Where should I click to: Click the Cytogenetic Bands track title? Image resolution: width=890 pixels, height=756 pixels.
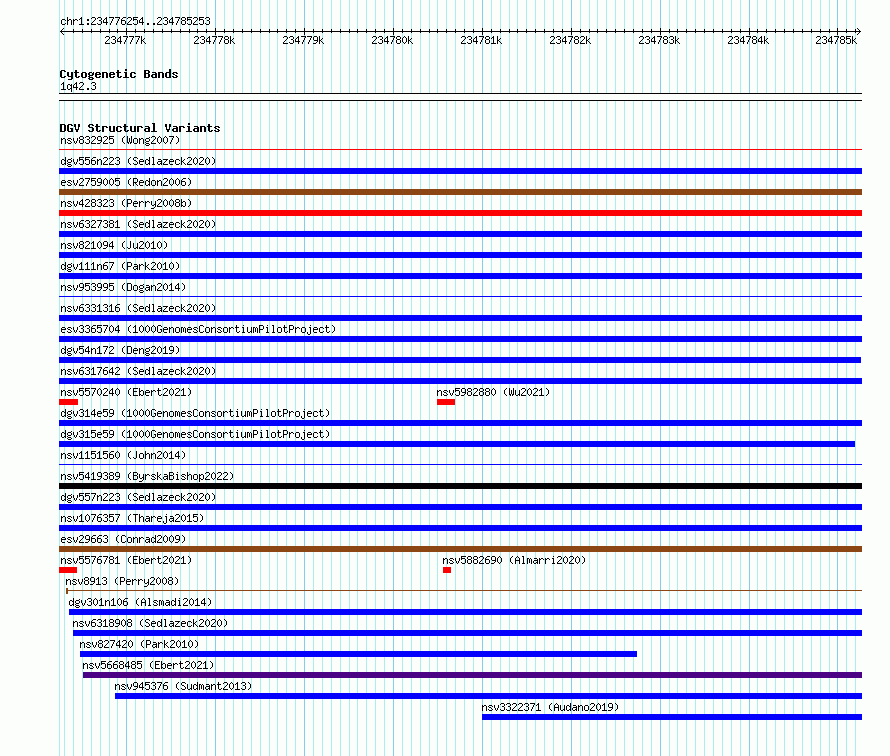tap(119, 74)
